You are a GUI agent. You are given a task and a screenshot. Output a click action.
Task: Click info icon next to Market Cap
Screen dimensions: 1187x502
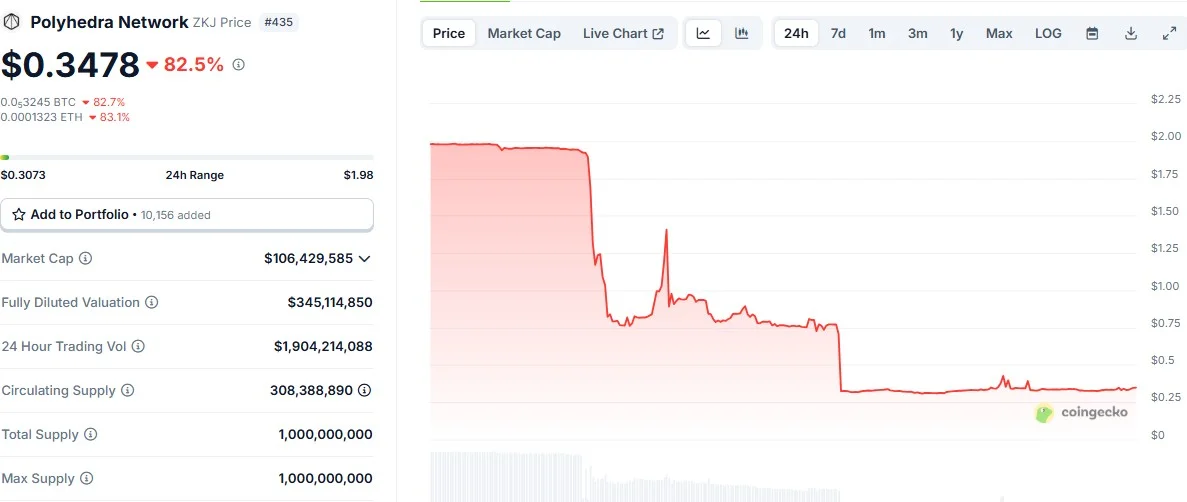click(x=86, y=258)
